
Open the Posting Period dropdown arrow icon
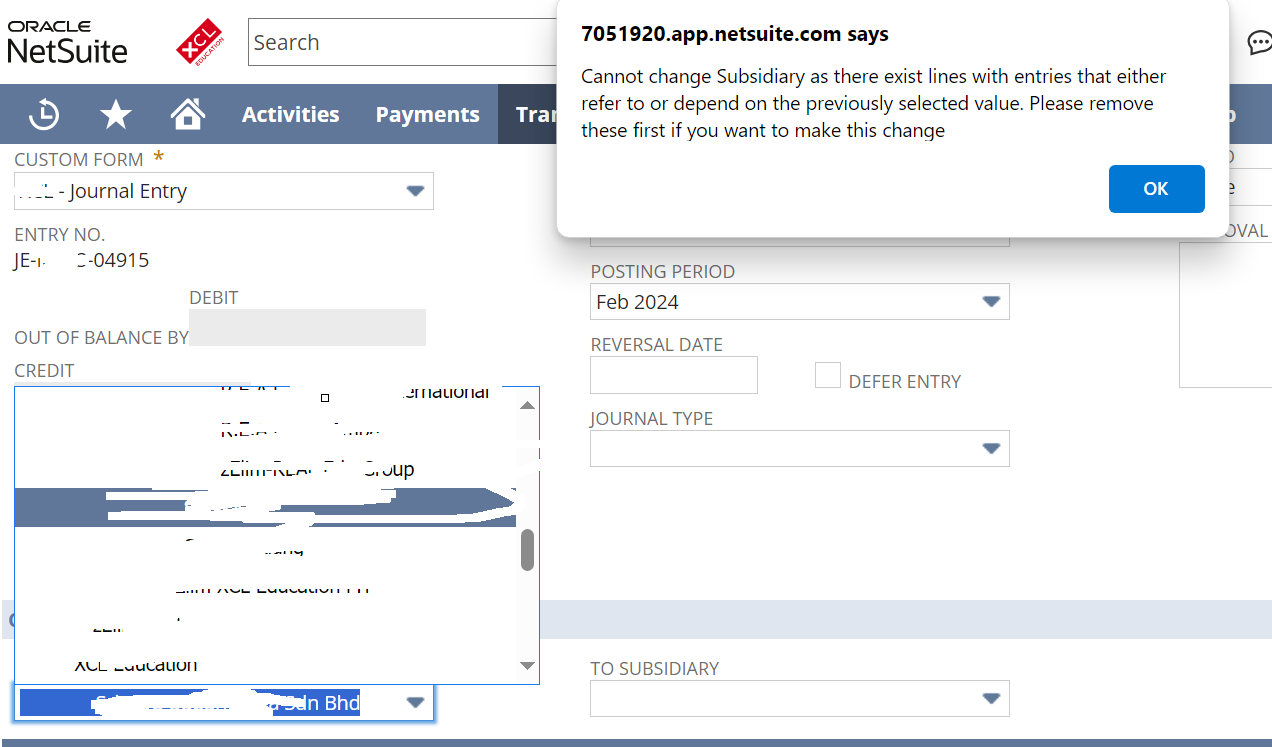tap(991, 301)
